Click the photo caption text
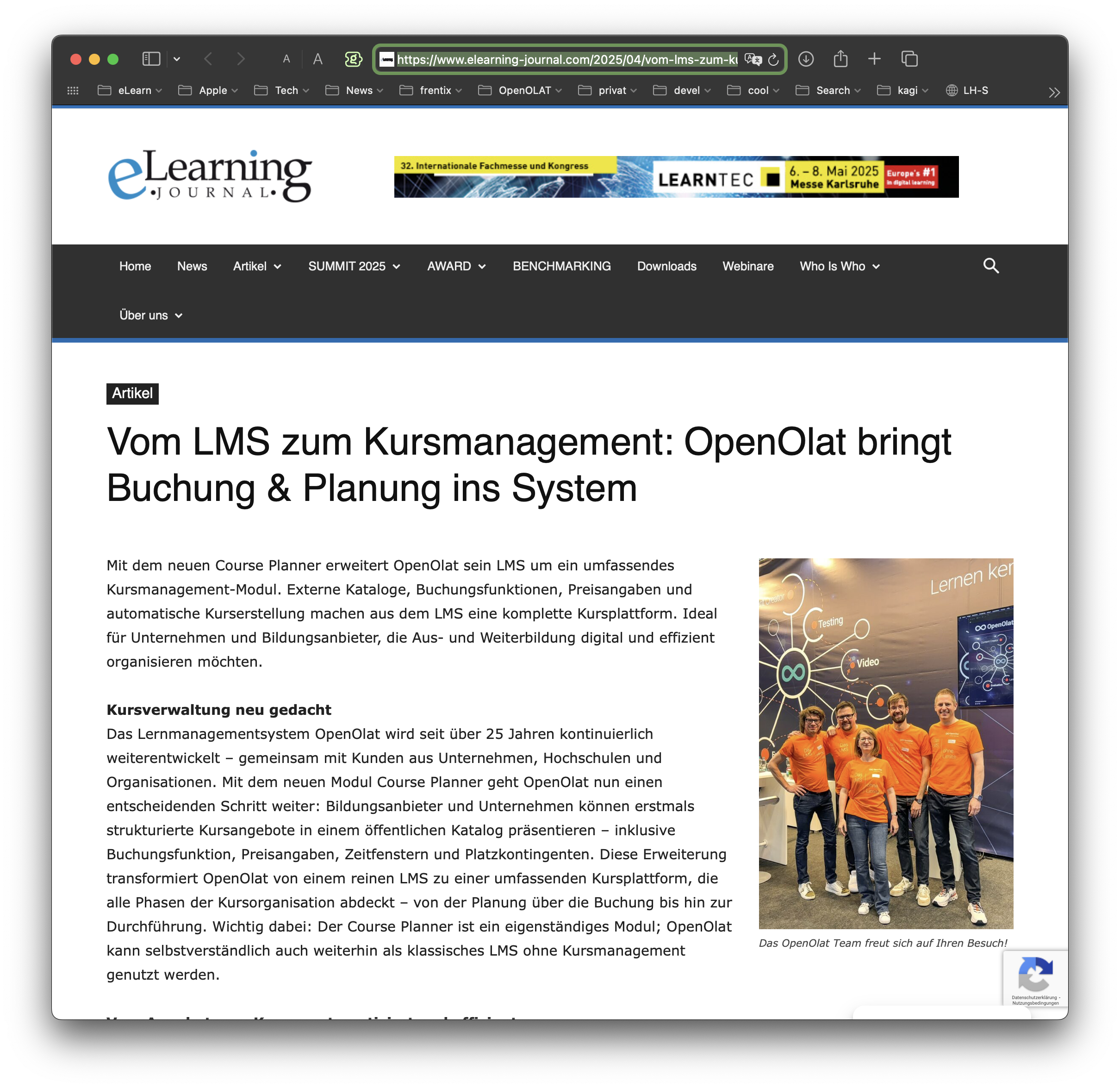The width and height of the screenshot is (1120, 1088). (x=883, y=944)
